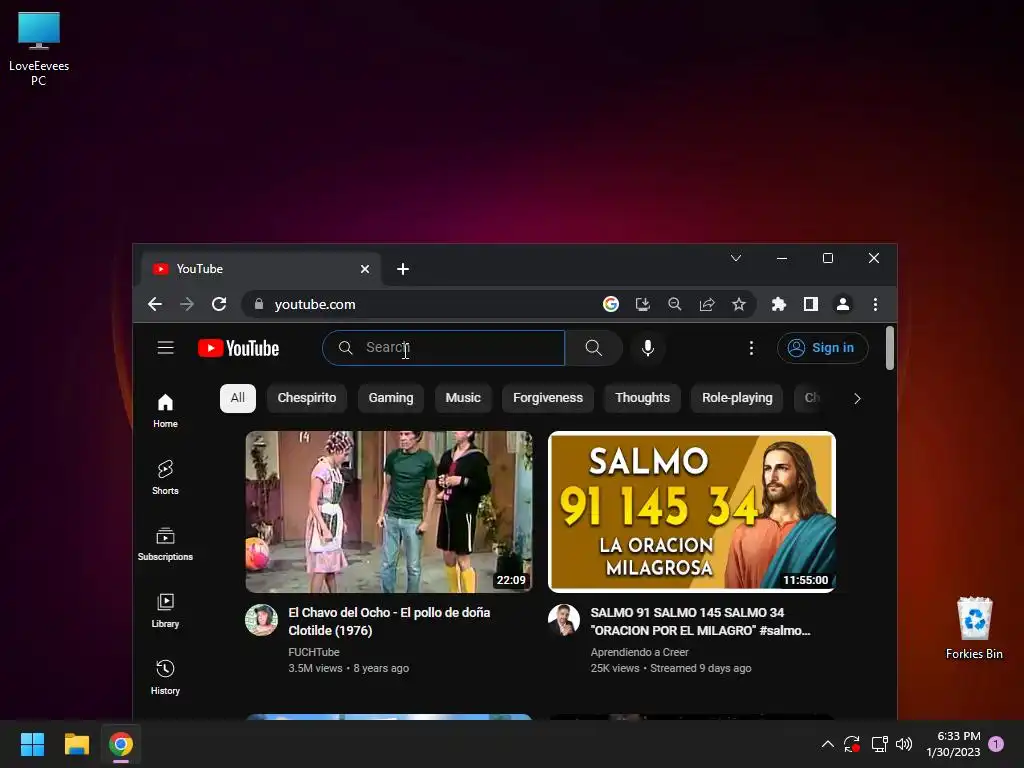1024x768 pixels.
Task: Select the All filter chip
Action: click(238, 398)
